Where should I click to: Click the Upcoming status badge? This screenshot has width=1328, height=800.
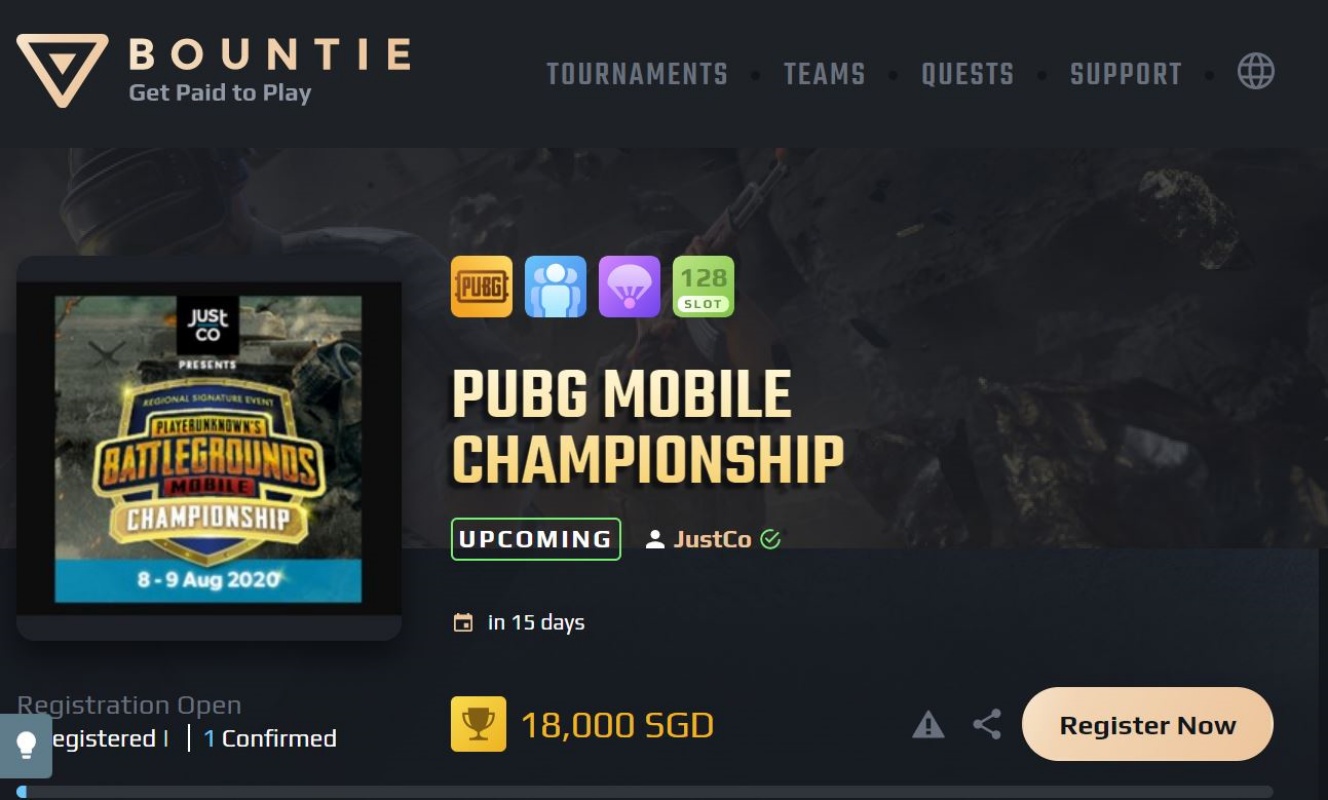click(536, 539)
